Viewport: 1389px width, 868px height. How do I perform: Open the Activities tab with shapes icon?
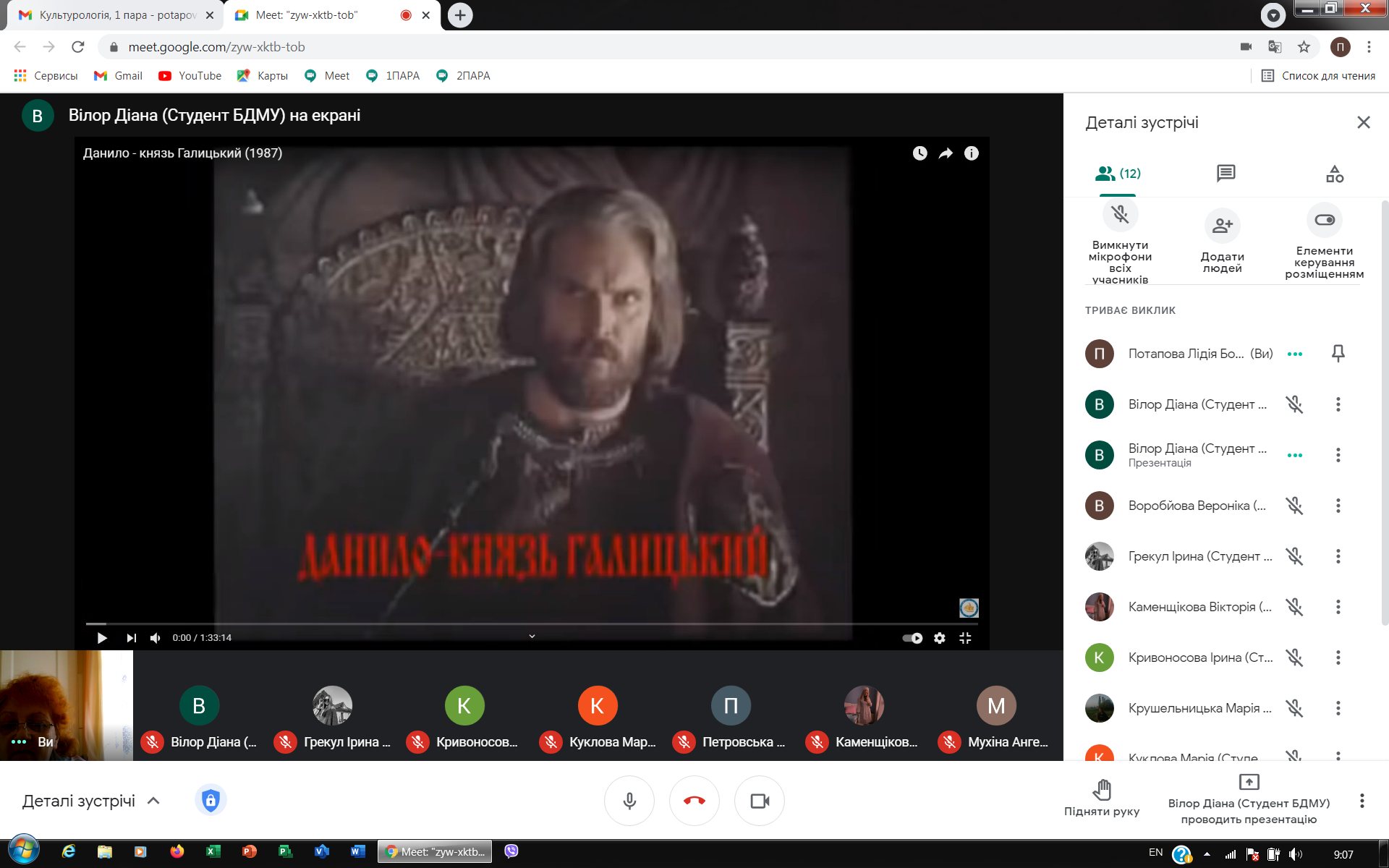coord(1335,174)
